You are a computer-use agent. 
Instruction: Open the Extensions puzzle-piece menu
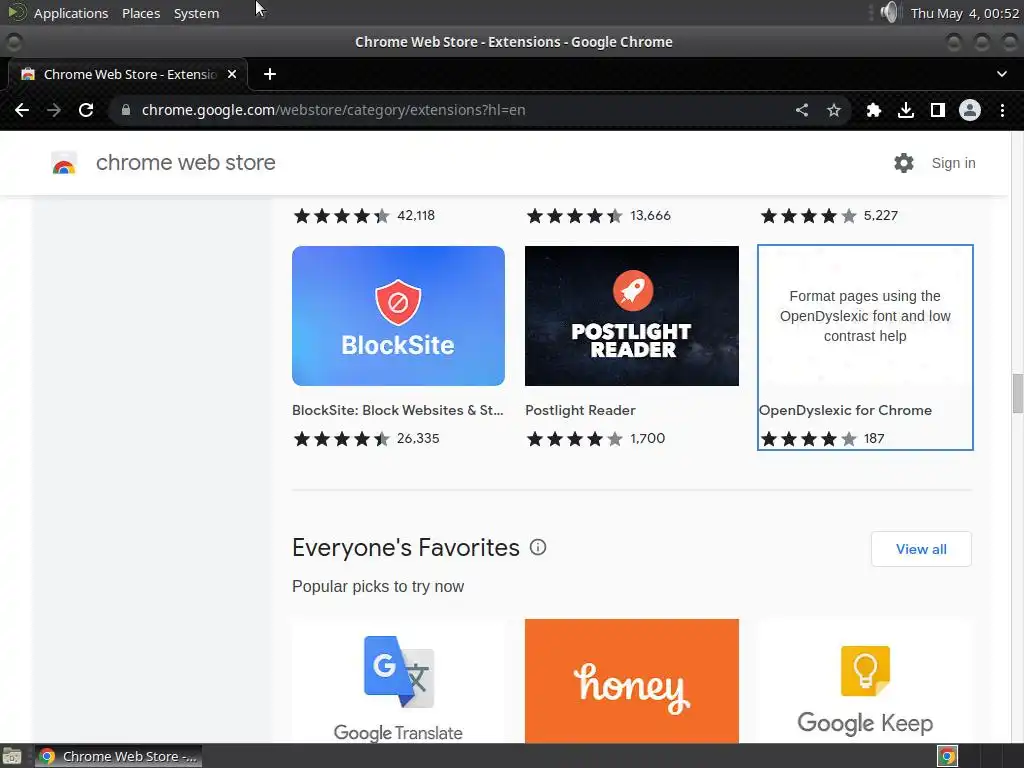click(874, 110)
